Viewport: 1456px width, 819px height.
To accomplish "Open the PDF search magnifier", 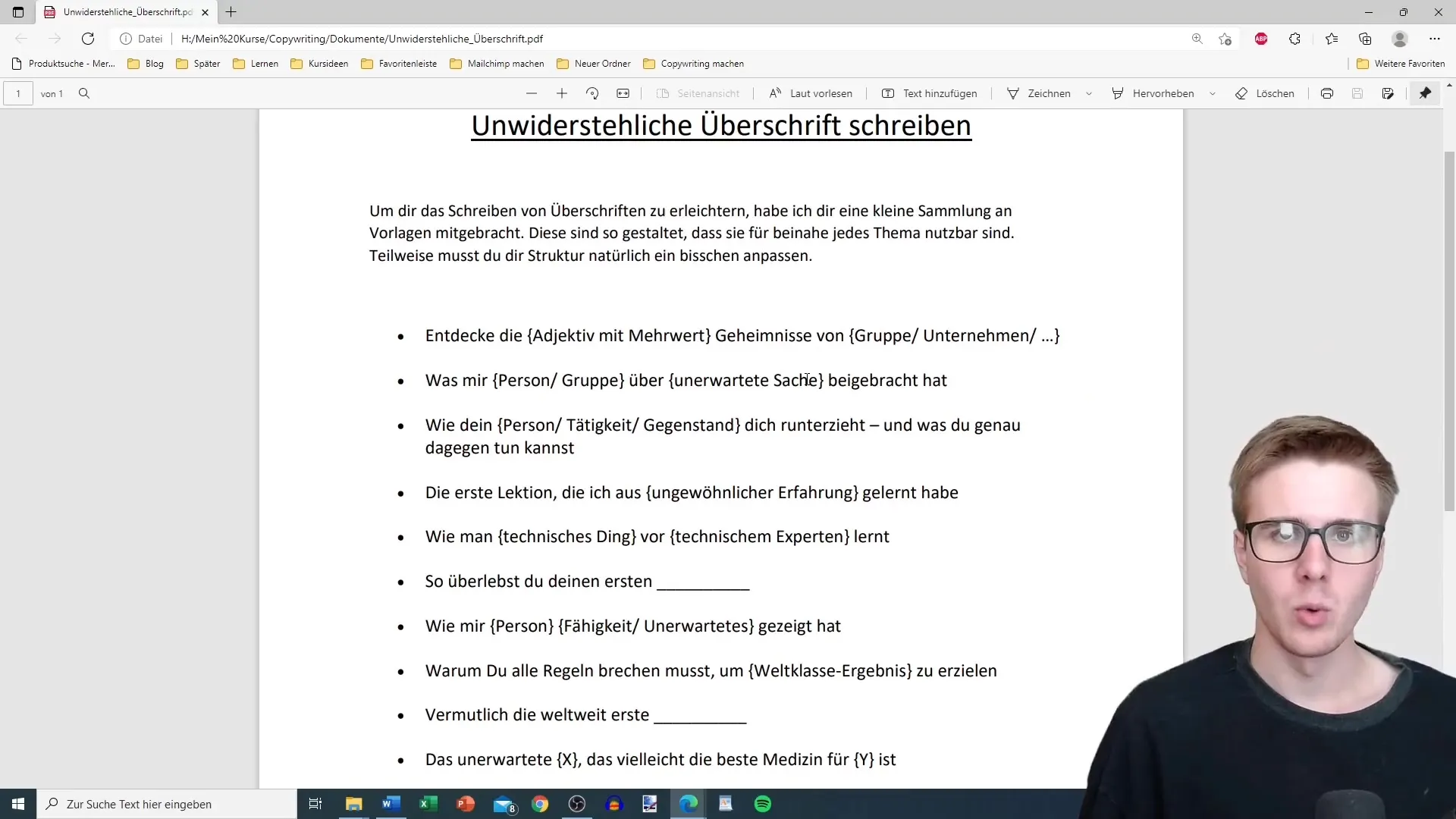I will click(x=84, y=93).
